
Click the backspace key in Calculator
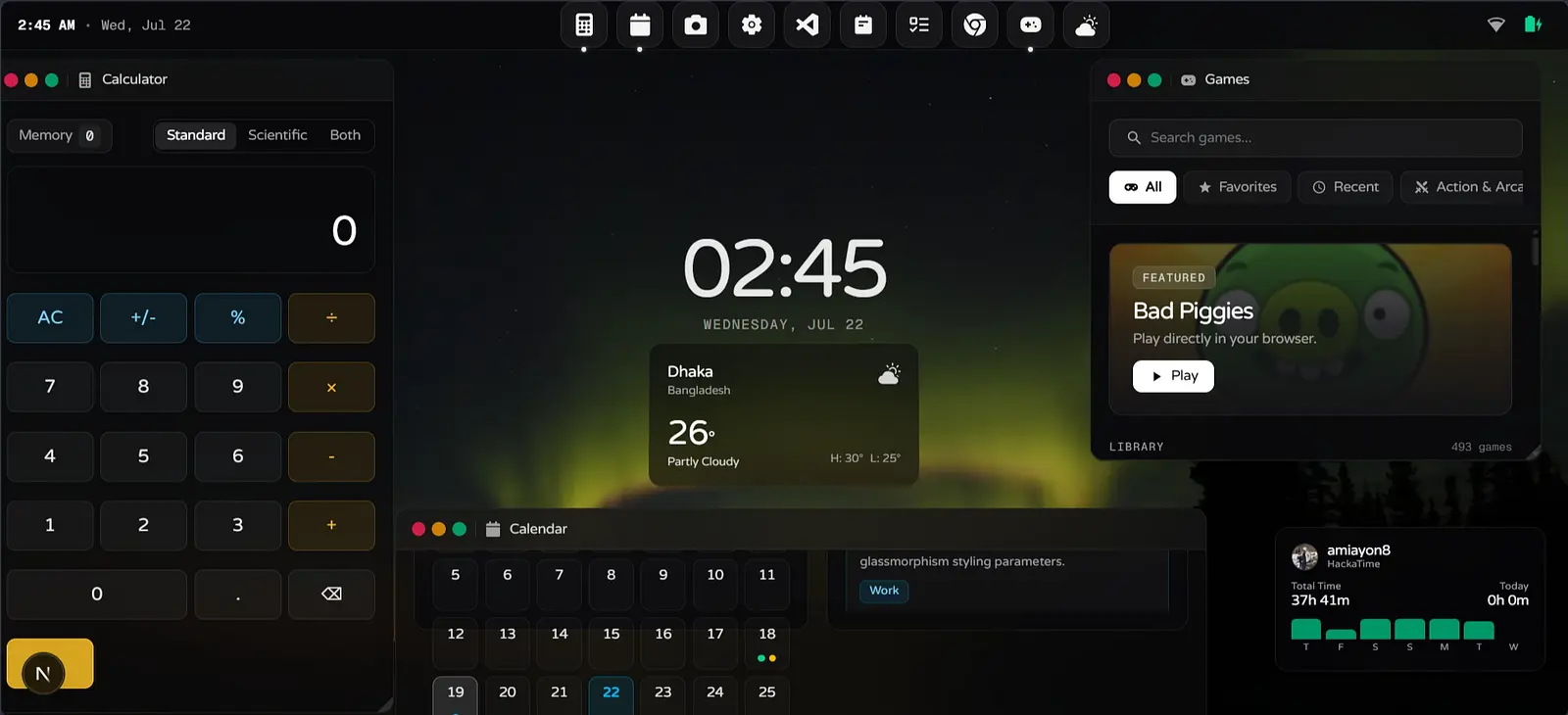(x=331, y=594)
